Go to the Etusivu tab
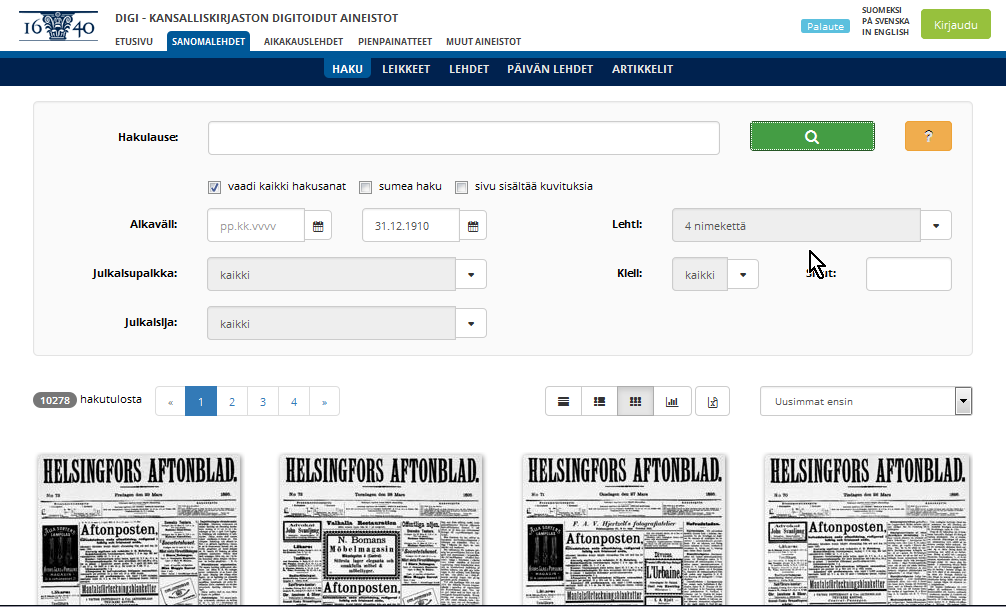Image resolution: width=1006 pixels, height=607 pixels. (x=134, y=42)
